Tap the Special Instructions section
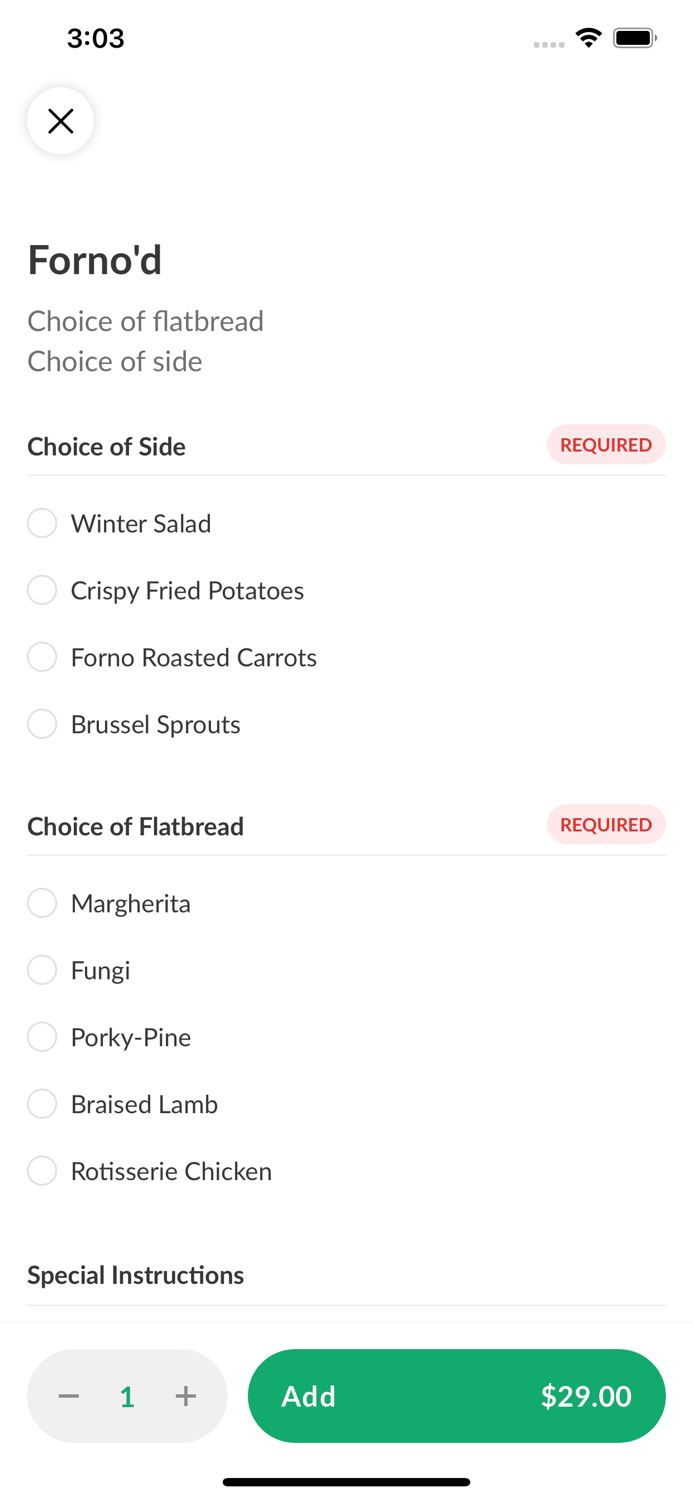Image resolution: width=693 pixels, height=1500 pixels. coord(136,1275)
